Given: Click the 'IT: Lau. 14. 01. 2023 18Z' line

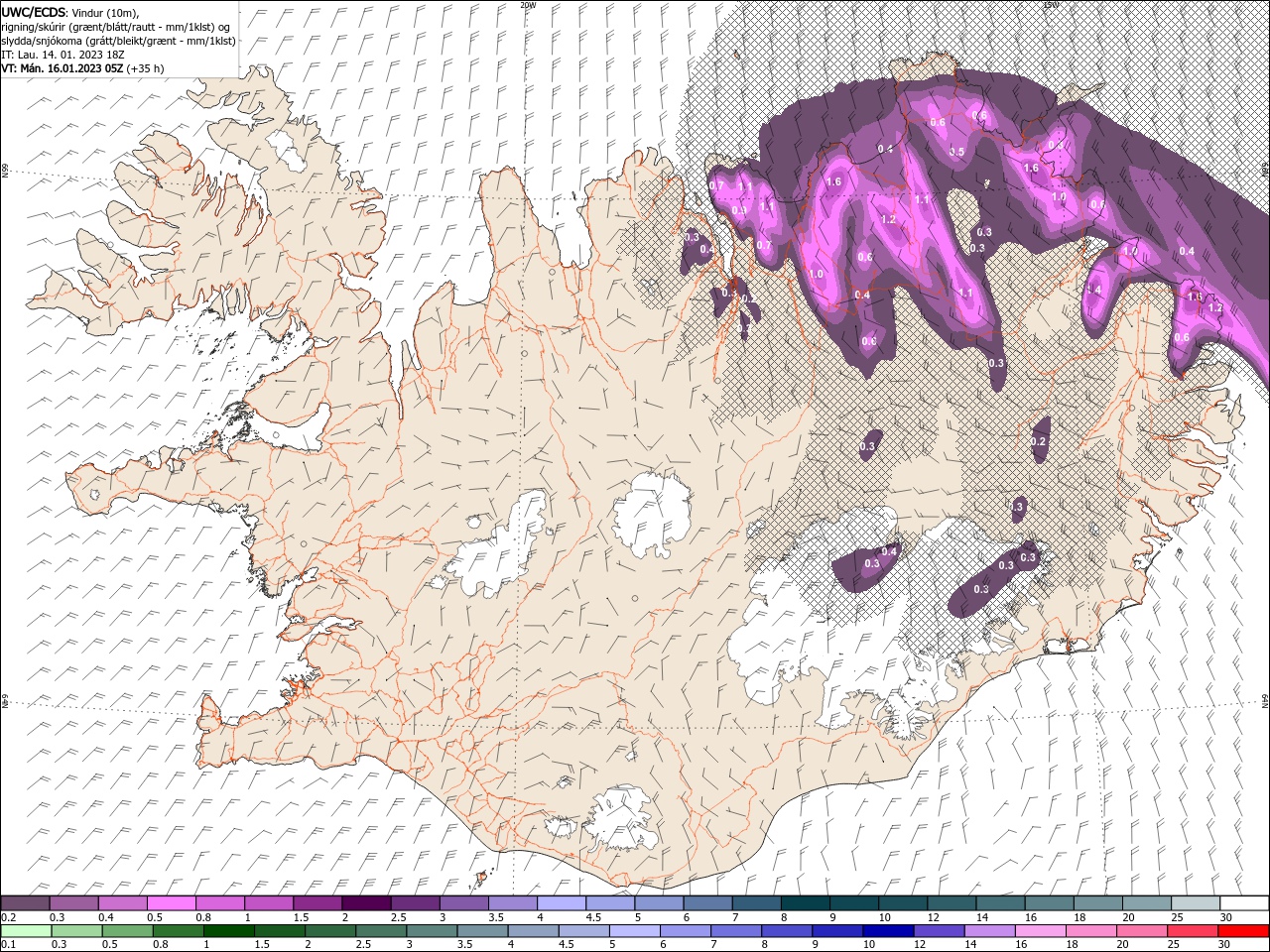Looking at the screenshot, I should tap(62, 55).
